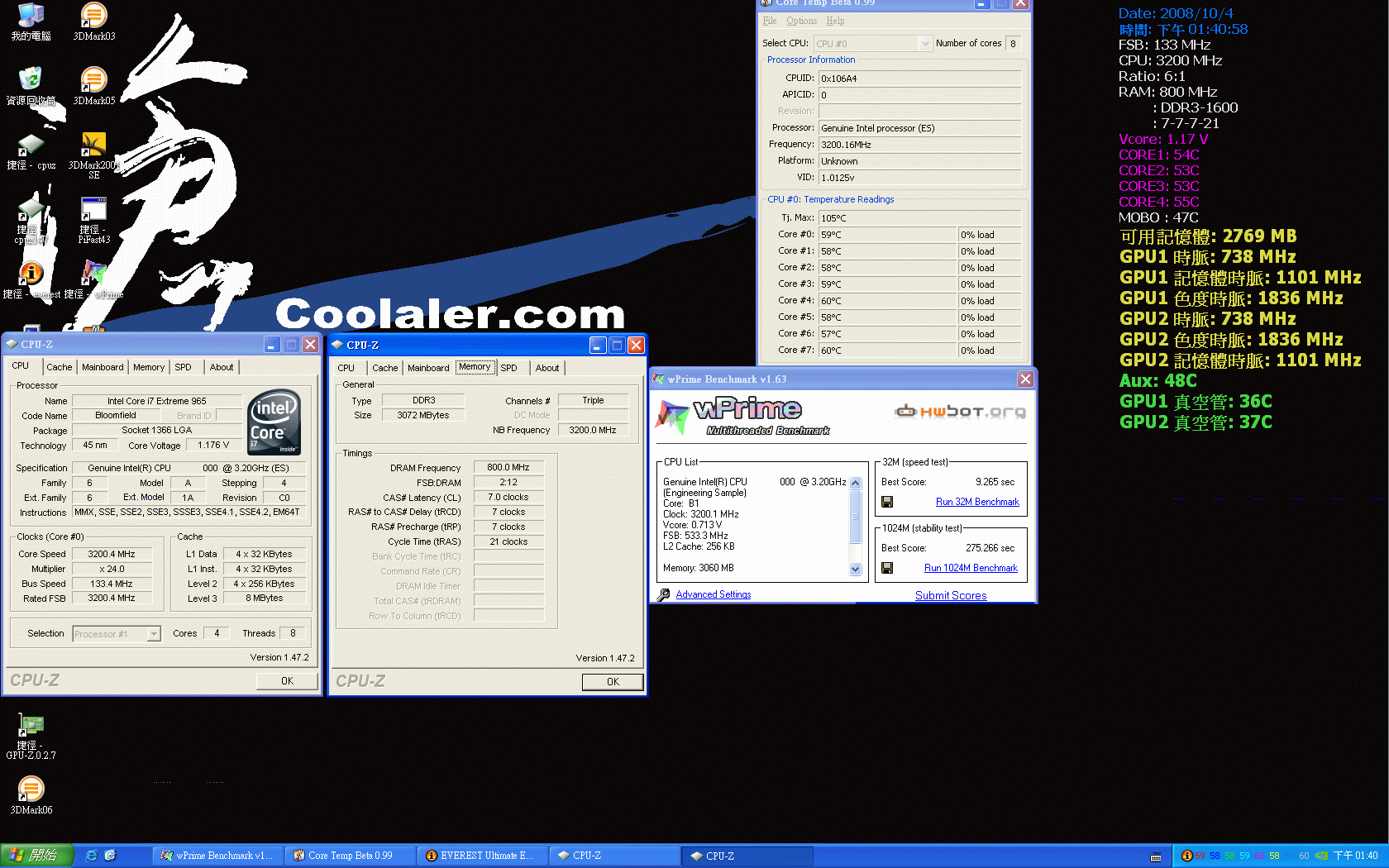Open the File menu in Core Temp
Viewport: 1389px width, 868px height.
click(770, 21)
